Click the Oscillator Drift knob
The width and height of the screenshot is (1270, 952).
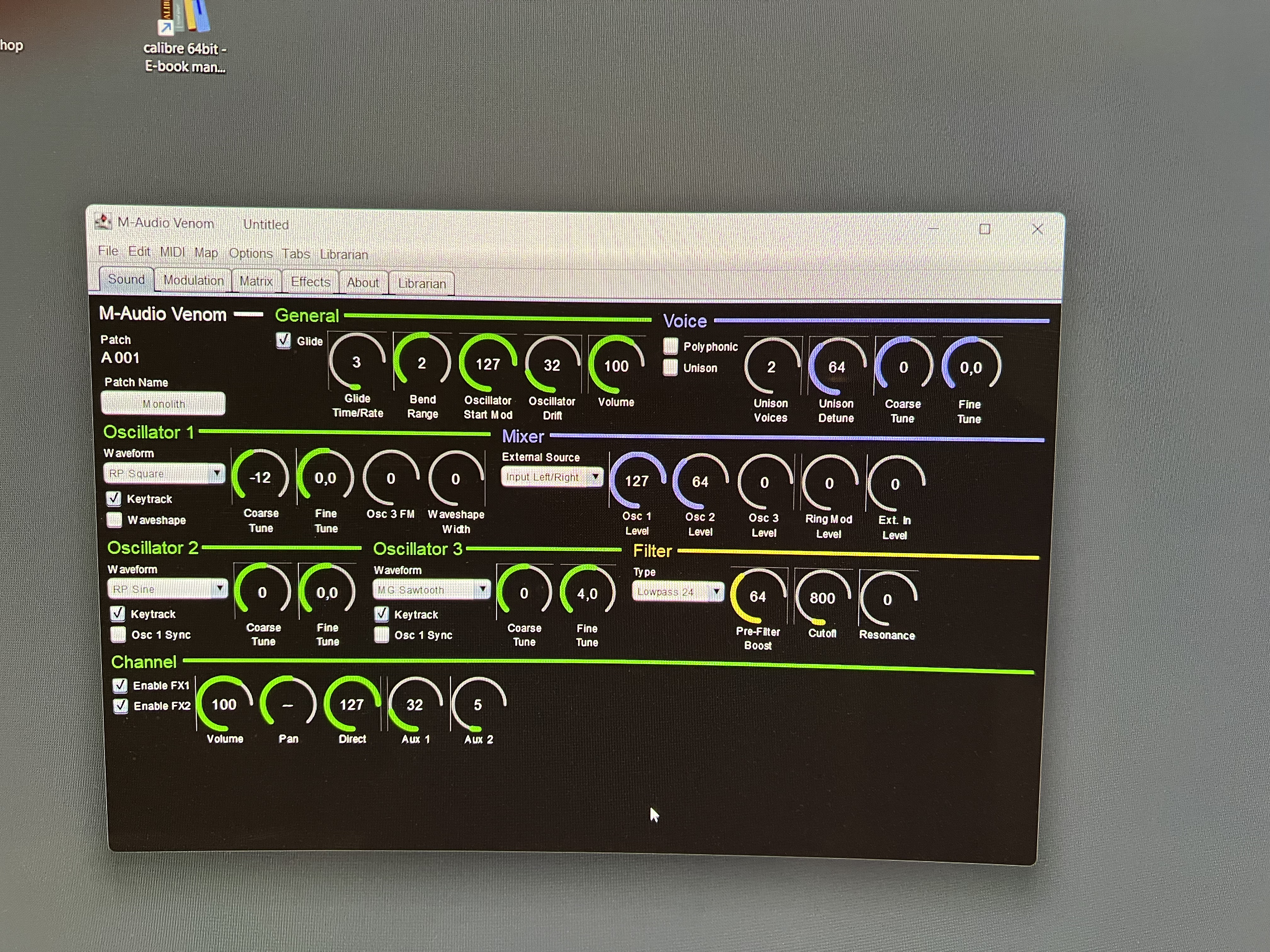point(552,365)
